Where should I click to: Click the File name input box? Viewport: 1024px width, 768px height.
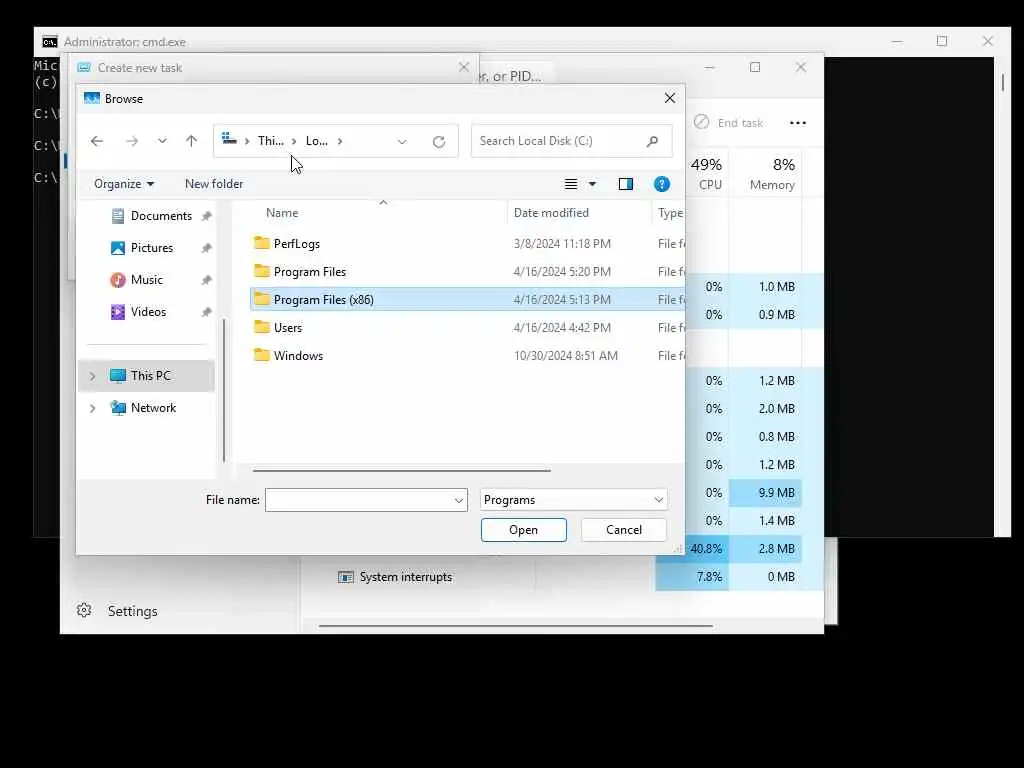click(x=359, y=500)
